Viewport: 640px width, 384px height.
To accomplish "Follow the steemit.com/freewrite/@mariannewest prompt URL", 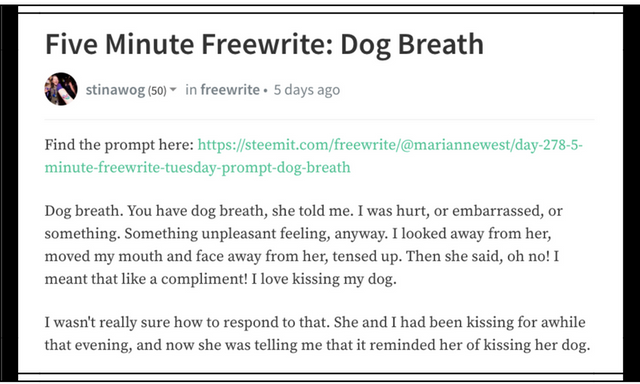I will click(390, 144).
